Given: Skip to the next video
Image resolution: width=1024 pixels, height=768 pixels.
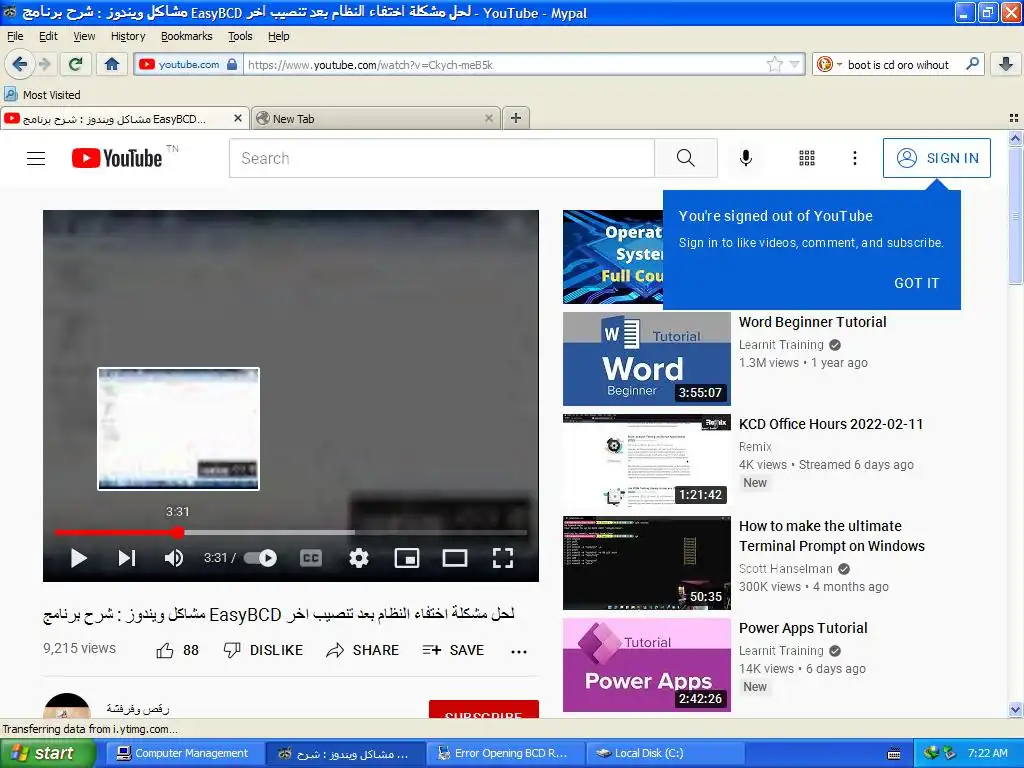Looking at the screenshot, I should click(127, 558).
